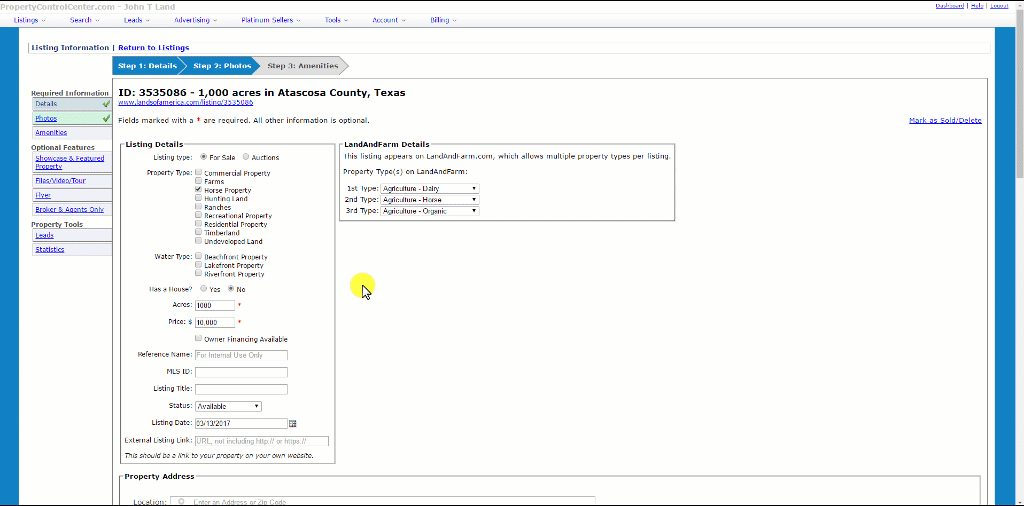
Task: Click the Acres input field
Action: coord(215,305)
